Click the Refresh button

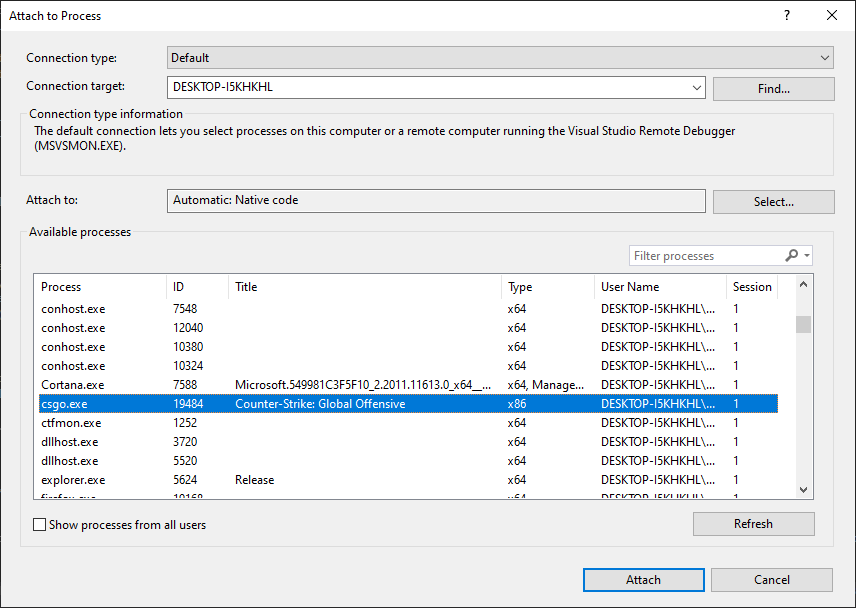click(x=753, y=524)
